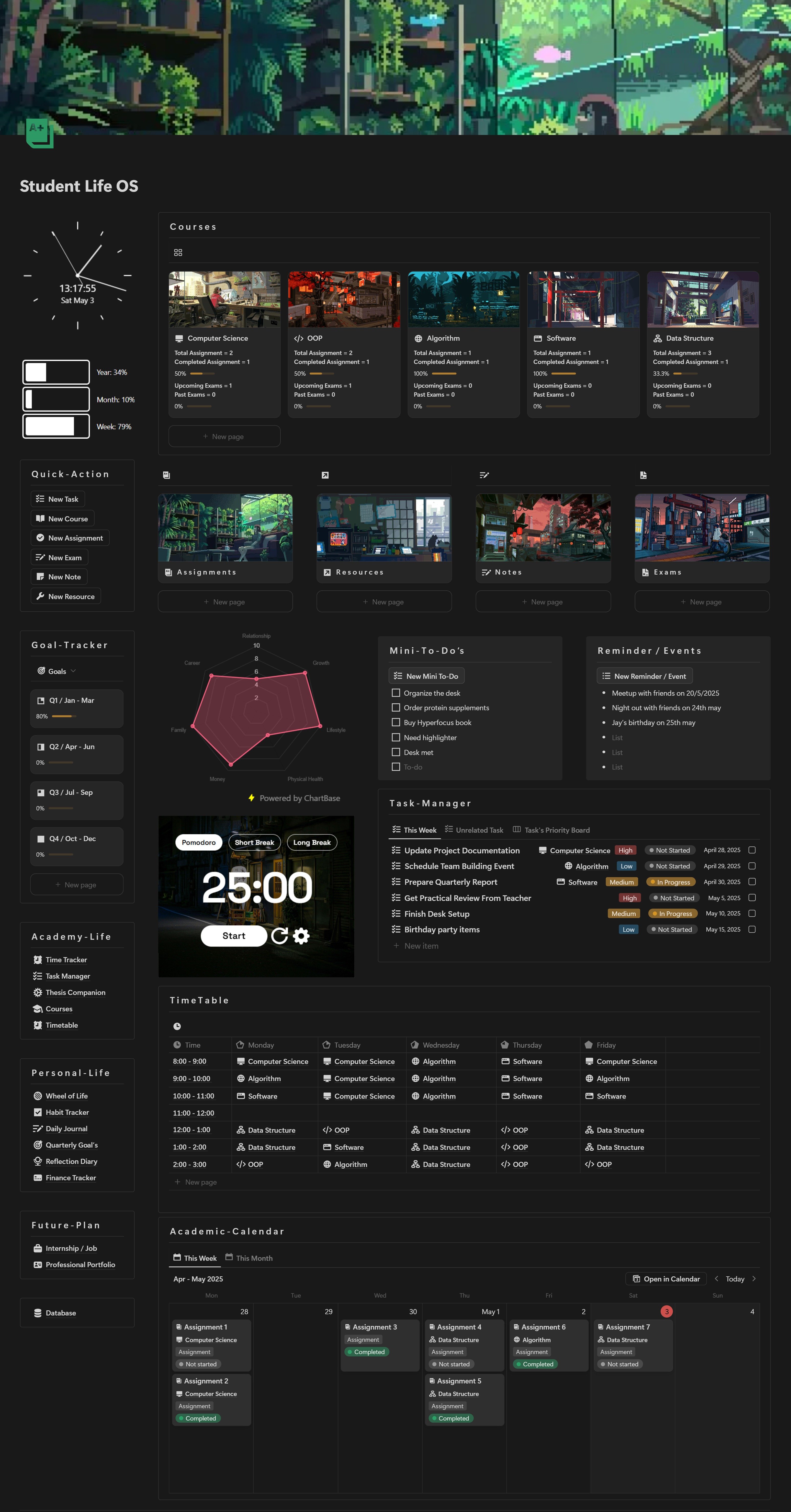The height and width of the screenshot is (1512, 791).
Task: Go to next week in calendar
Action: coord(754,1278)
